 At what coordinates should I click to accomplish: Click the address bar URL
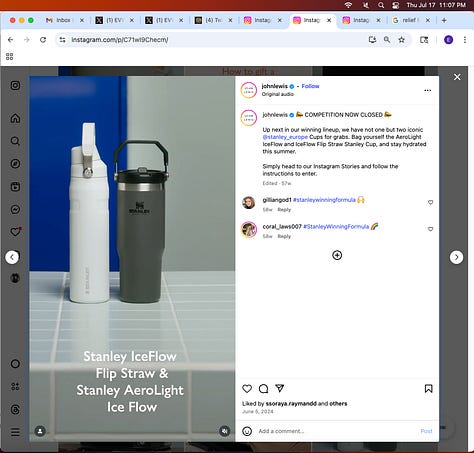120,40
